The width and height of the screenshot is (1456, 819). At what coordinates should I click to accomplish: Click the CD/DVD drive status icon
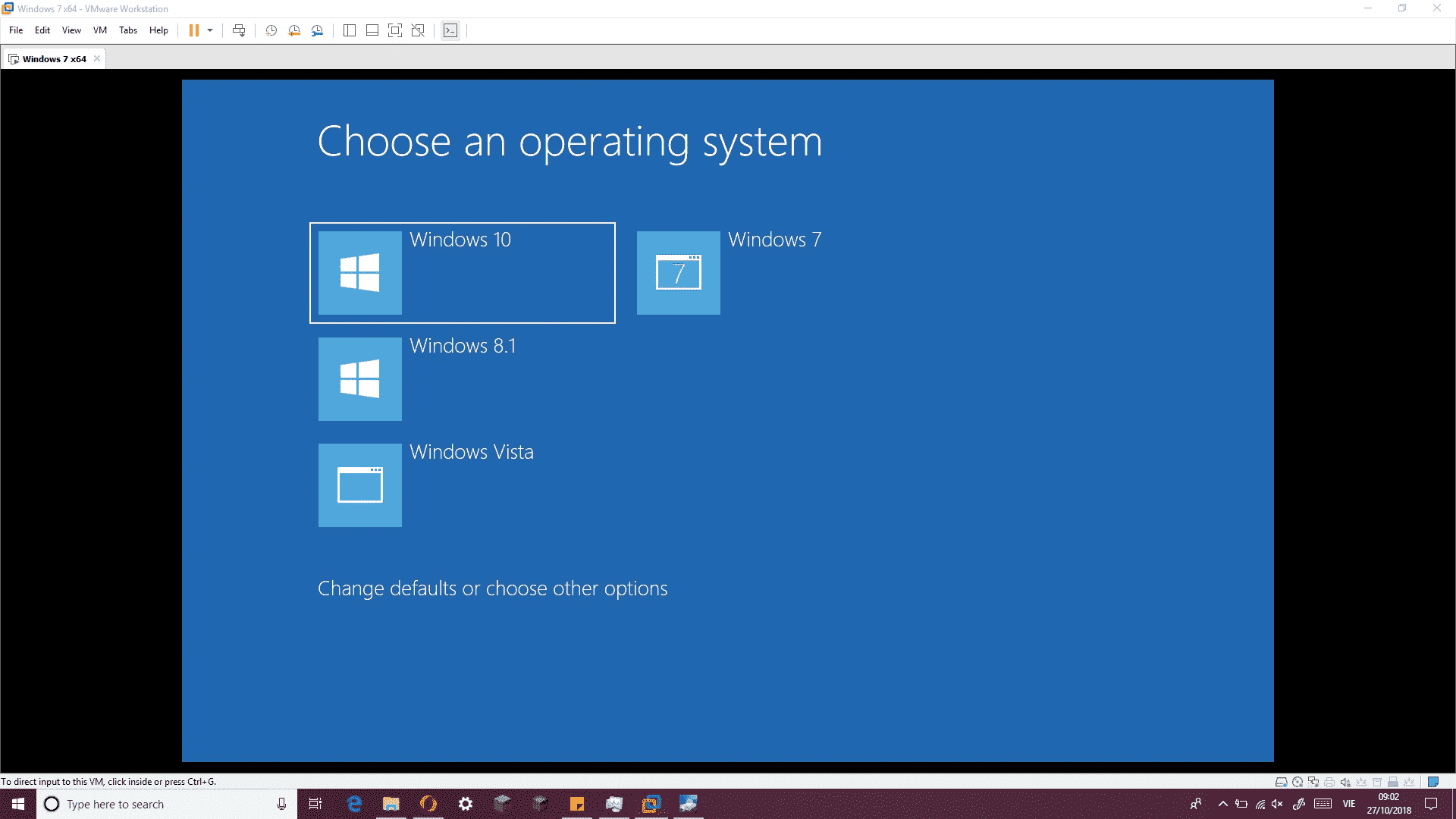[1298, 782]
